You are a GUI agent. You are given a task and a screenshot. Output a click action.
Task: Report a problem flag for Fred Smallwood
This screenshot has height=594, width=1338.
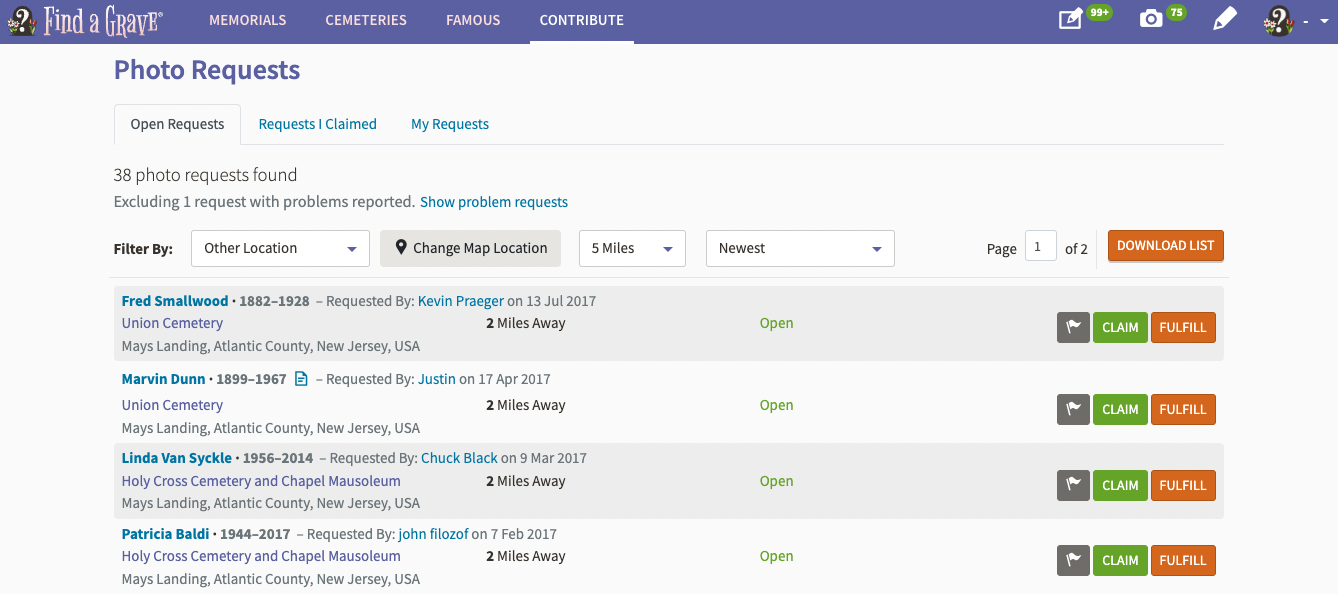[1073, 327]
